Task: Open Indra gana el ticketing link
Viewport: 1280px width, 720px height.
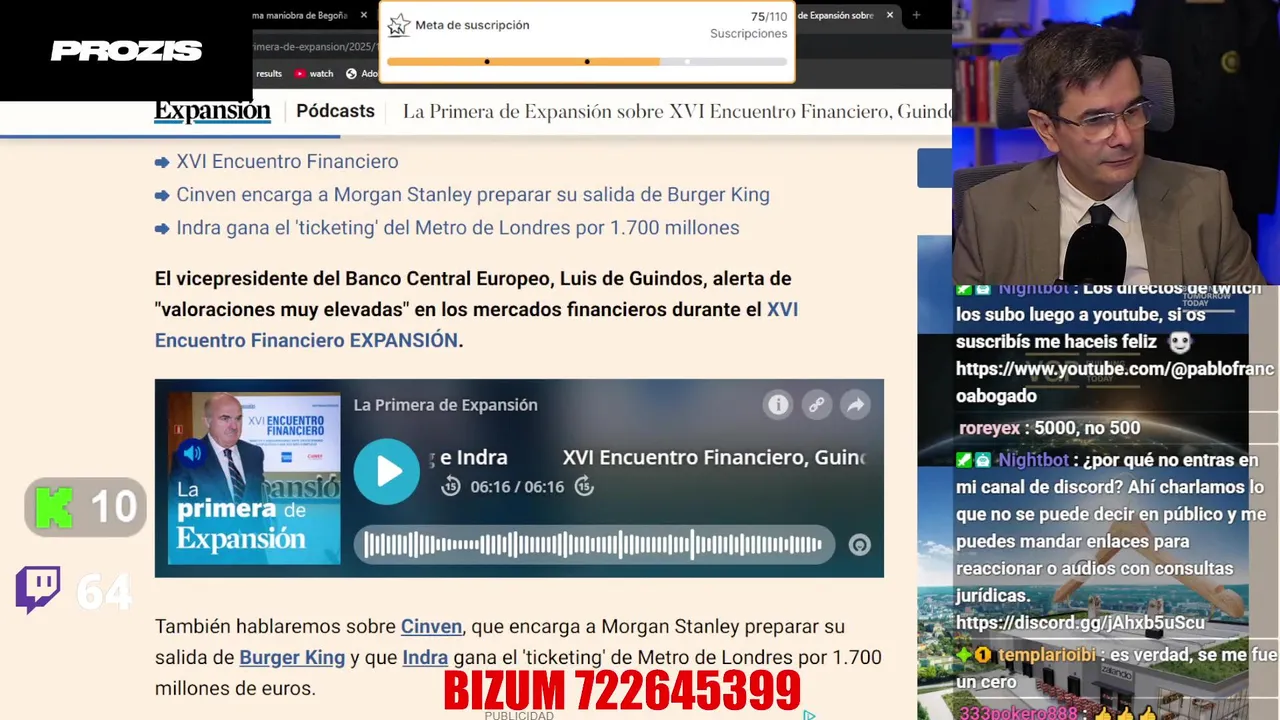Action: point(458,228)
